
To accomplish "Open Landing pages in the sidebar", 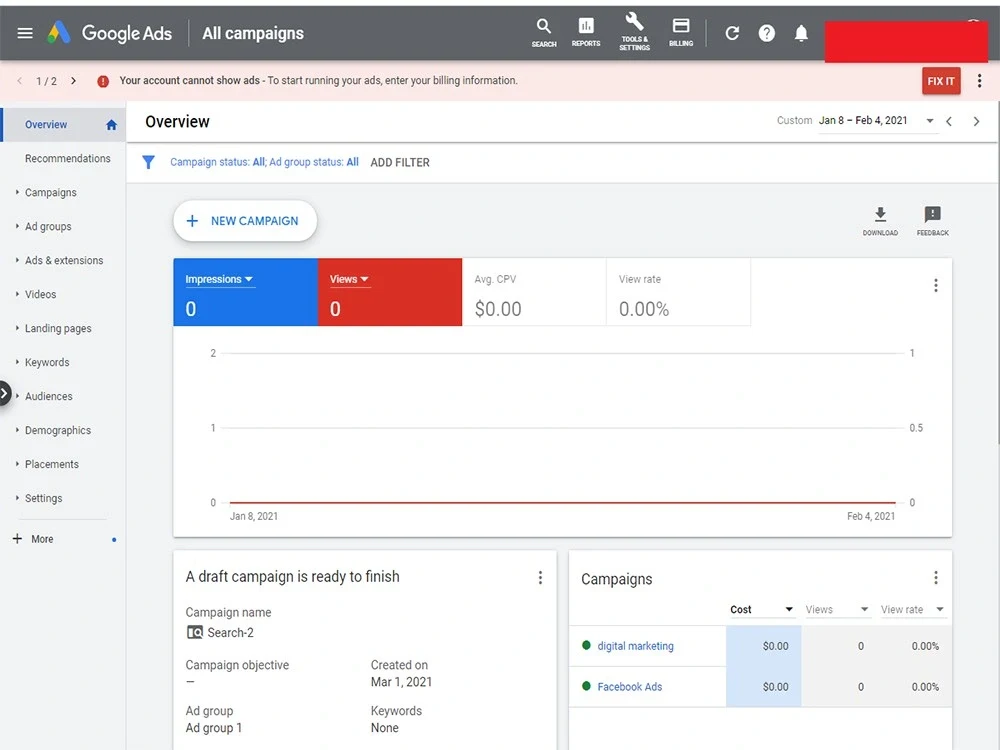I will click(x=58, y=328).
